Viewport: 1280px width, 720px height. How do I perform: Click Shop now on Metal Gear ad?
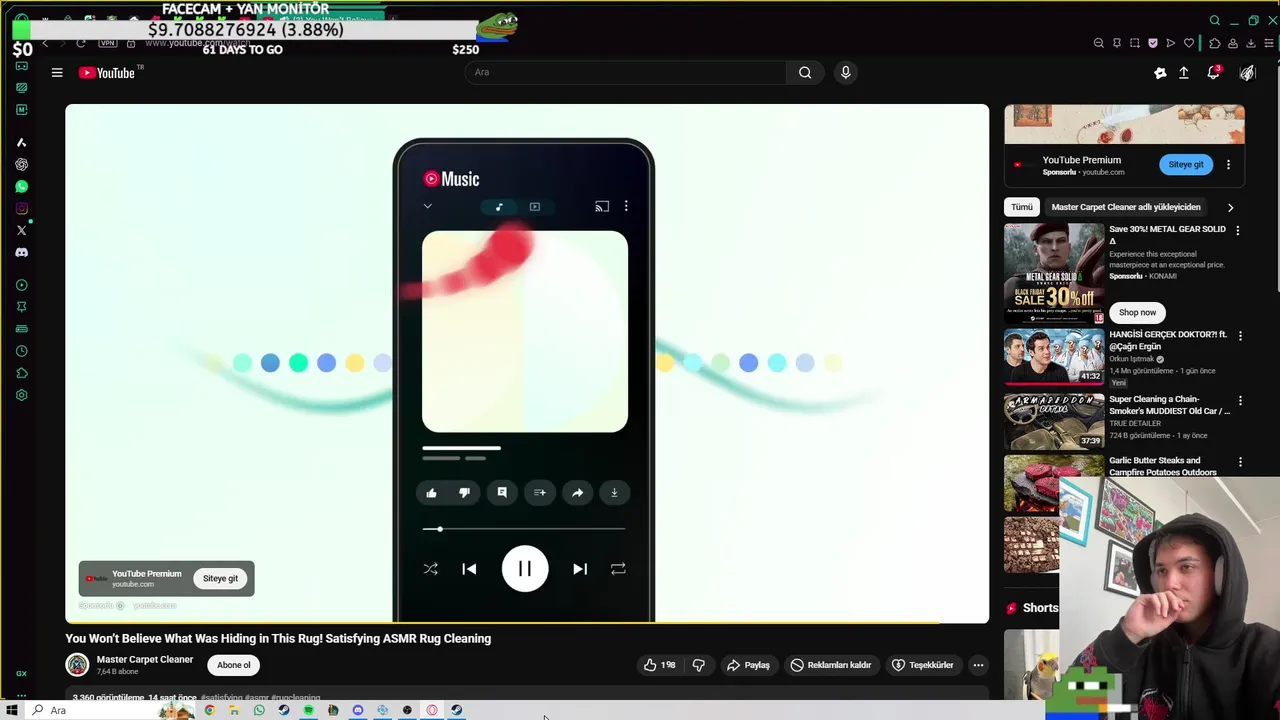click(x=1137, y=312)
